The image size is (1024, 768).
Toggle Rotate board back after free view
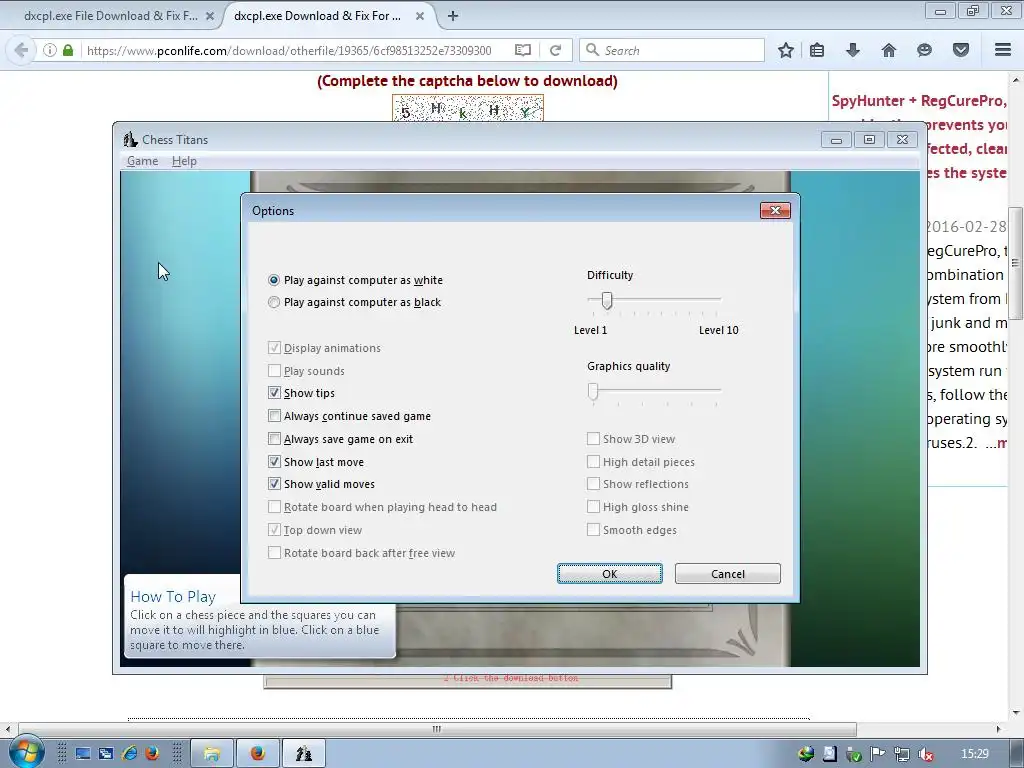[x=274, y=552]
